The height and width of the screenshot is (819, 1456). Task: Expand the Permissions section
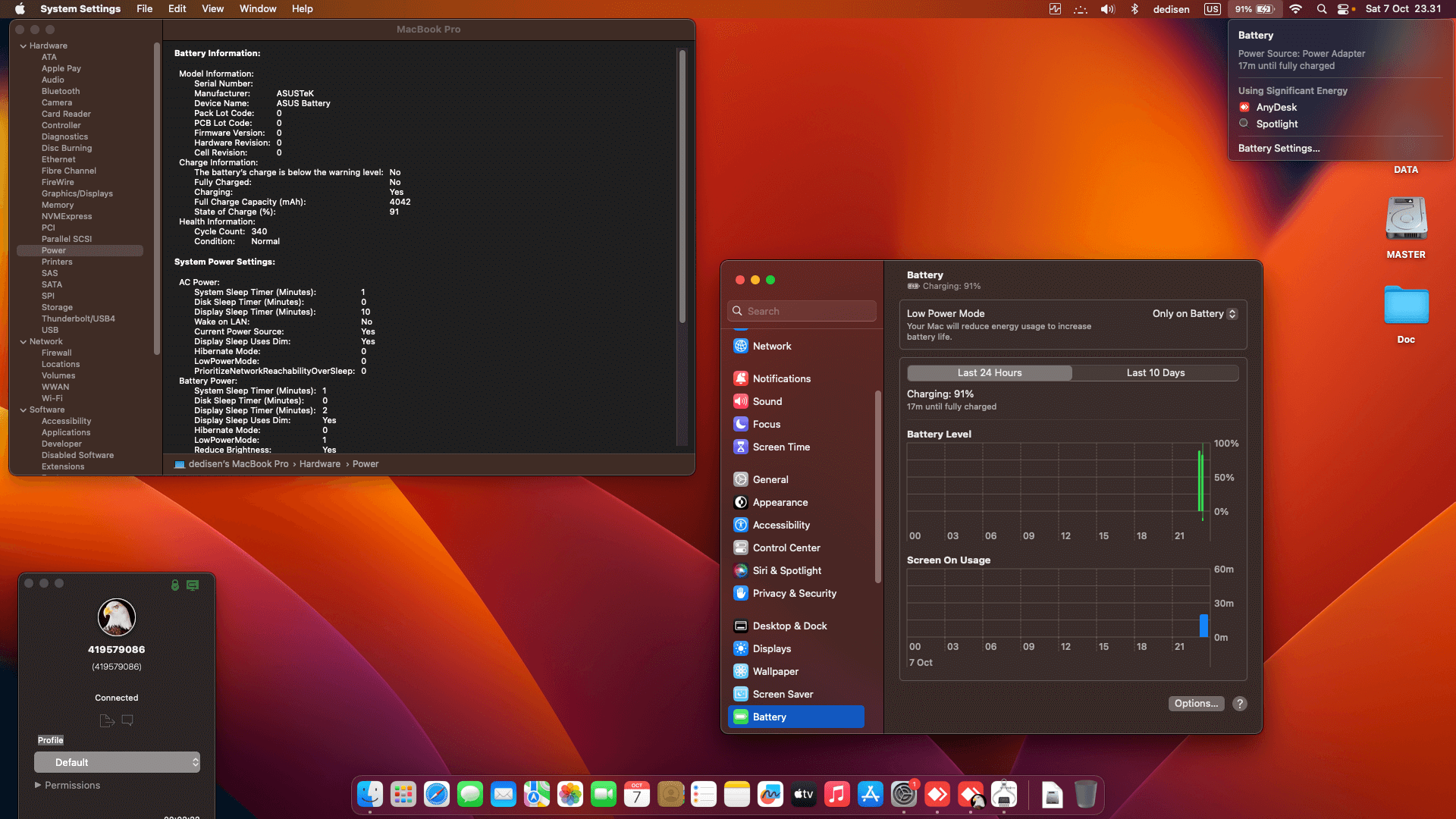pos(38,785)
